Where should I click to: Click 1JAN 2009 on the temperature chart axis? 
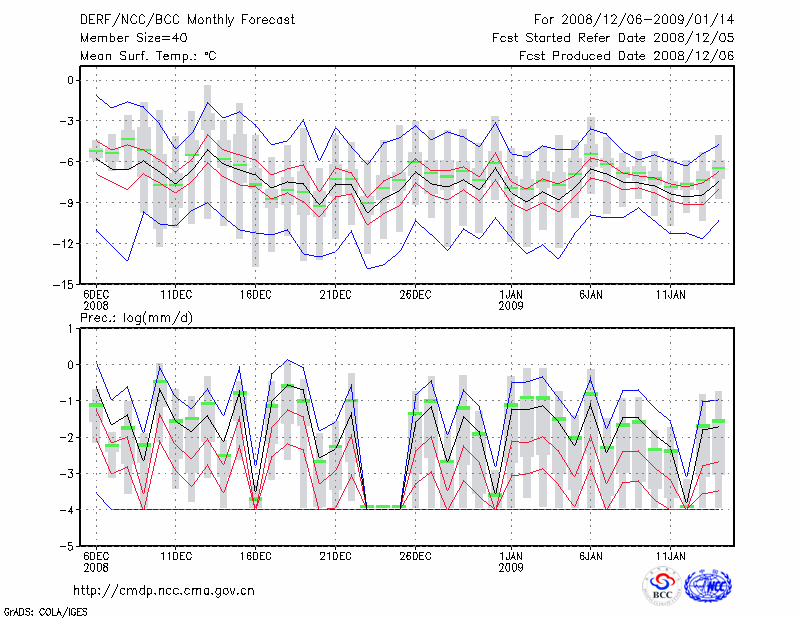(x=511, y=300)
